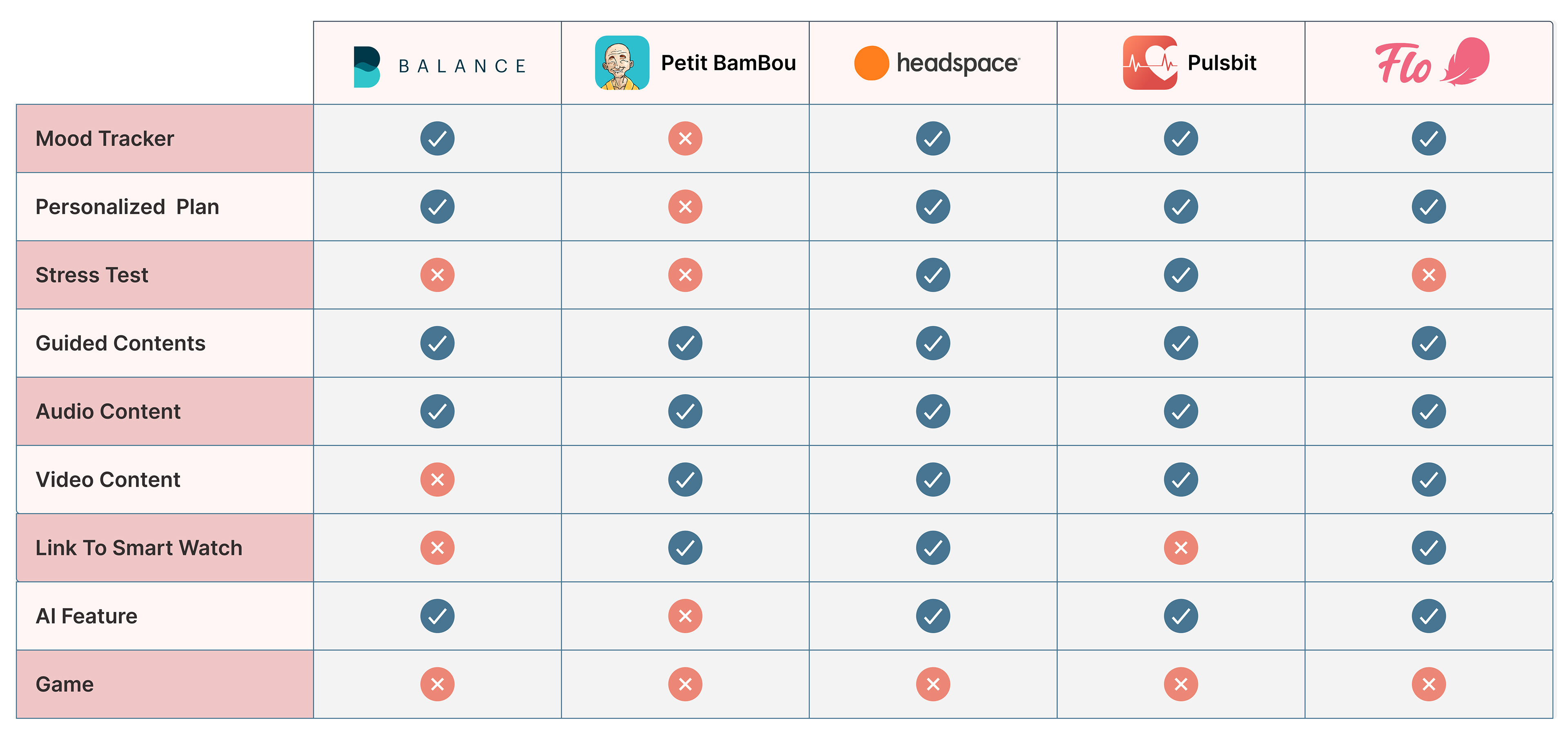The image size is (1568, 739).
Task: Select the Game row label
Action: pyautogui.click(x=65, y=684)
